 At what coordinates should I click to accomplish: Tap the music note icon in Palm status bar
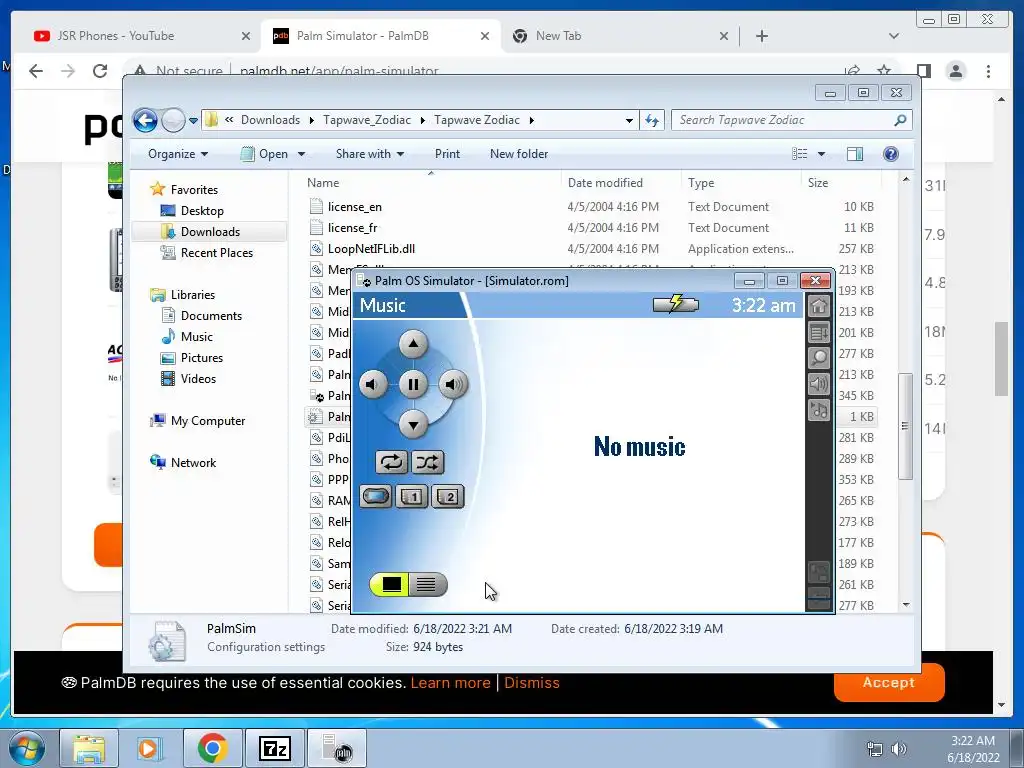point(819,410)
